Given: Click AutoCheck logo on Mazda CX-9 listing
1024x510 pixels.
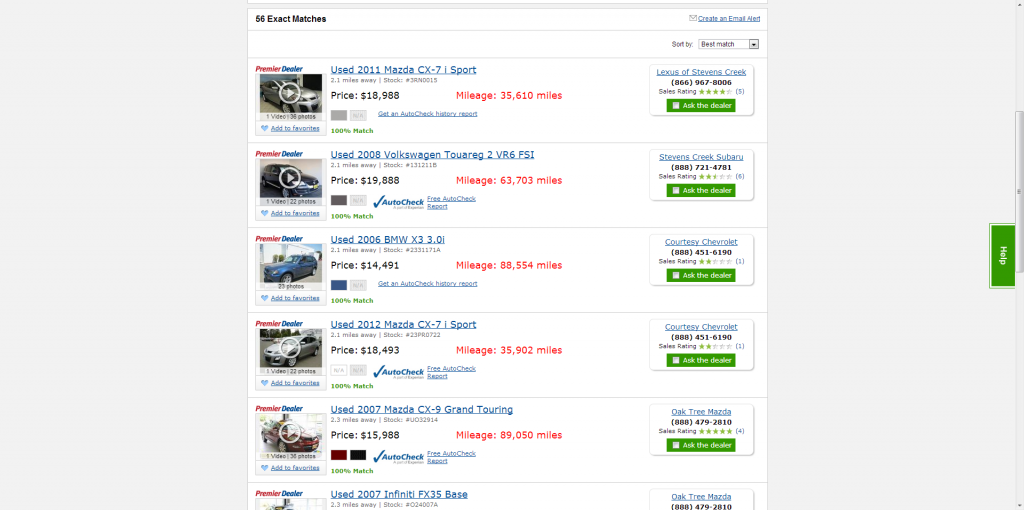Looking at the screenshot, I should click(398, 457).
